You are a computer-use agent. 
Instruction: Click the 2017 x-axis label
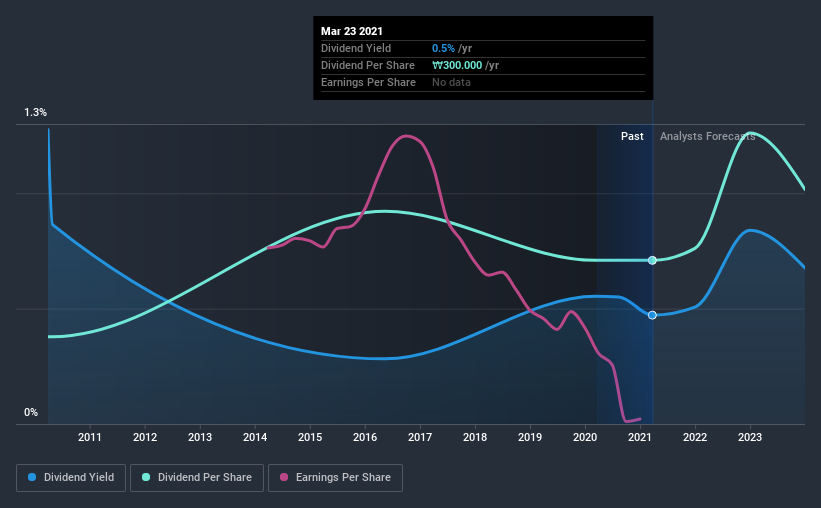coord(420,437)
